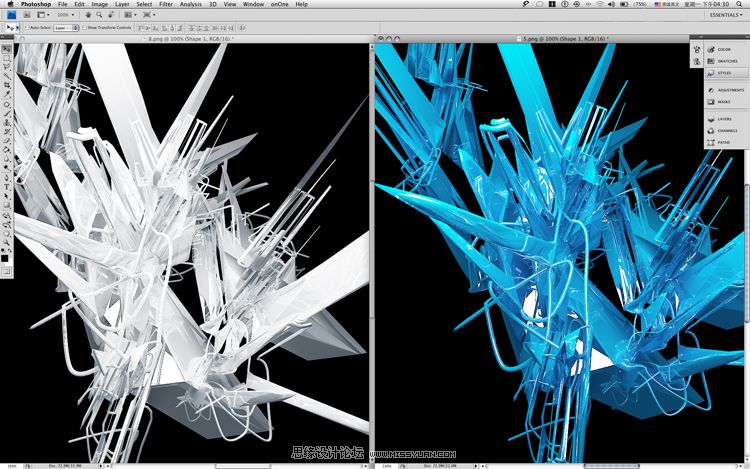Click zoom percentage field in 8.png status bar
The image size is (750, 469).
(11, 466)
